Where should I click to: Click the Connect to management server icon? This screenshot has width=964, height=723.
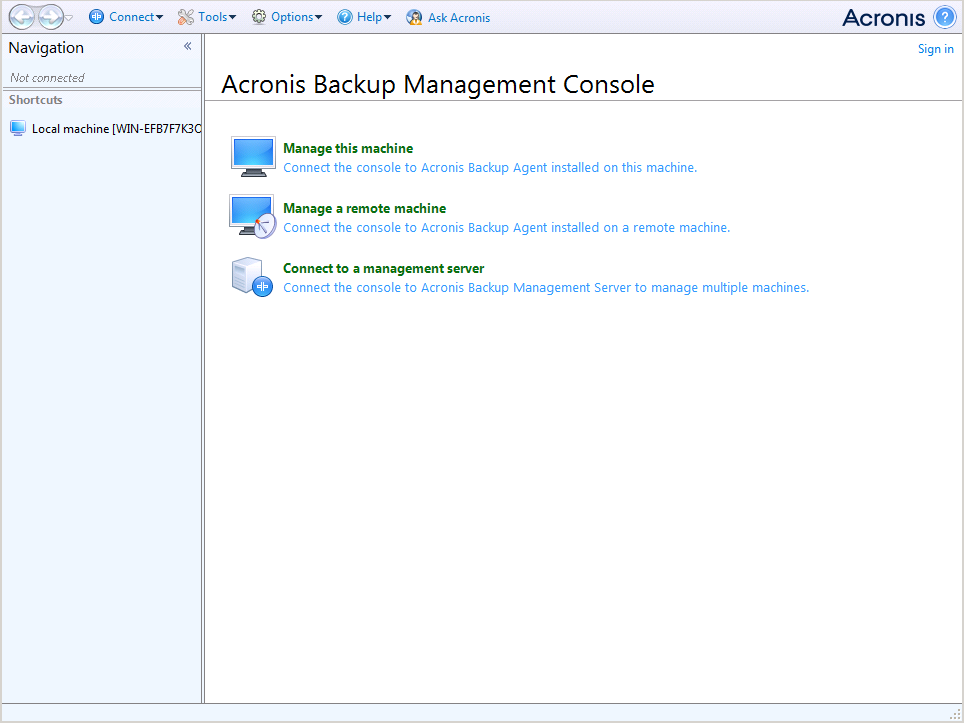click(x=251, y=276)
